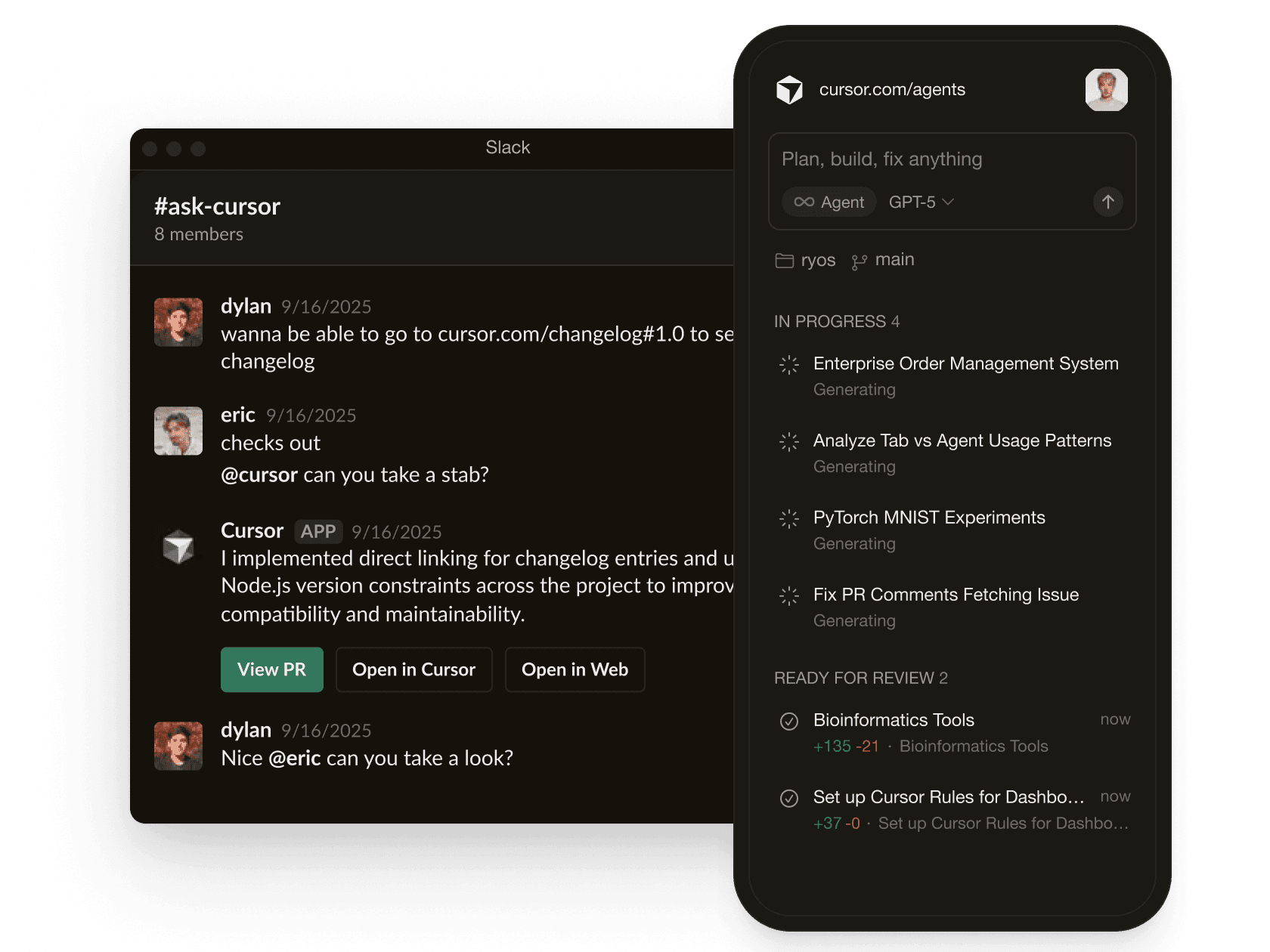The height and width of the screenshot is (952, 1270).
Task: Submit prompt with the up-arrow send button
Action: click(x=1107, y=202)
